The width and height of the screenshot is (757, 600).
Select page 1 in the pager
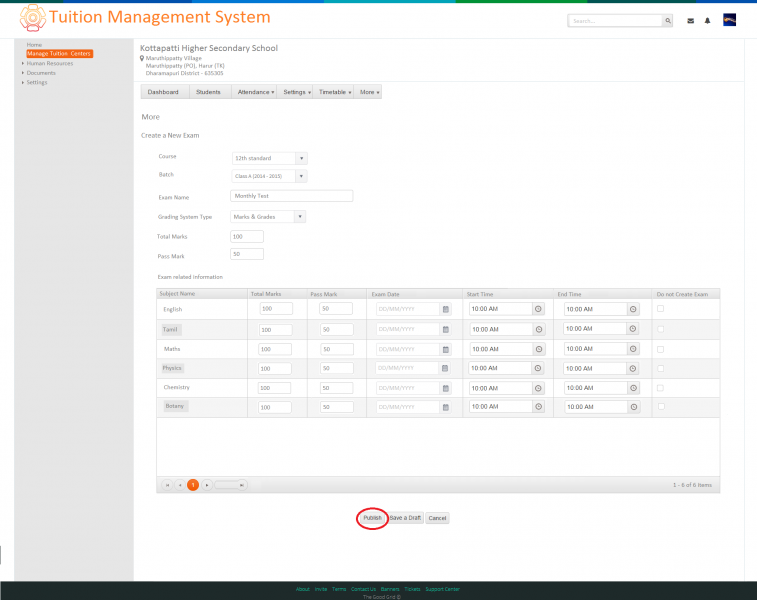193,485
